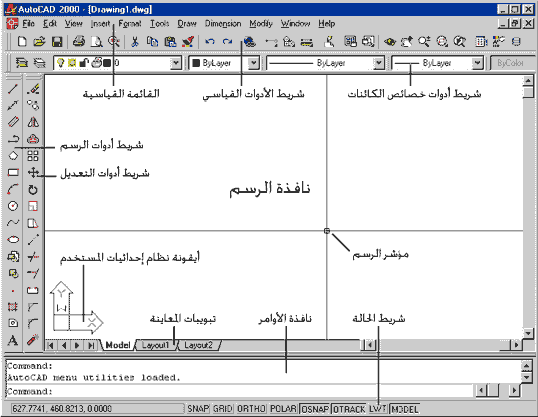Screen dimensions: 538x417
Task: Toggle MODEL space button in status bar
Action: [405, 409]
